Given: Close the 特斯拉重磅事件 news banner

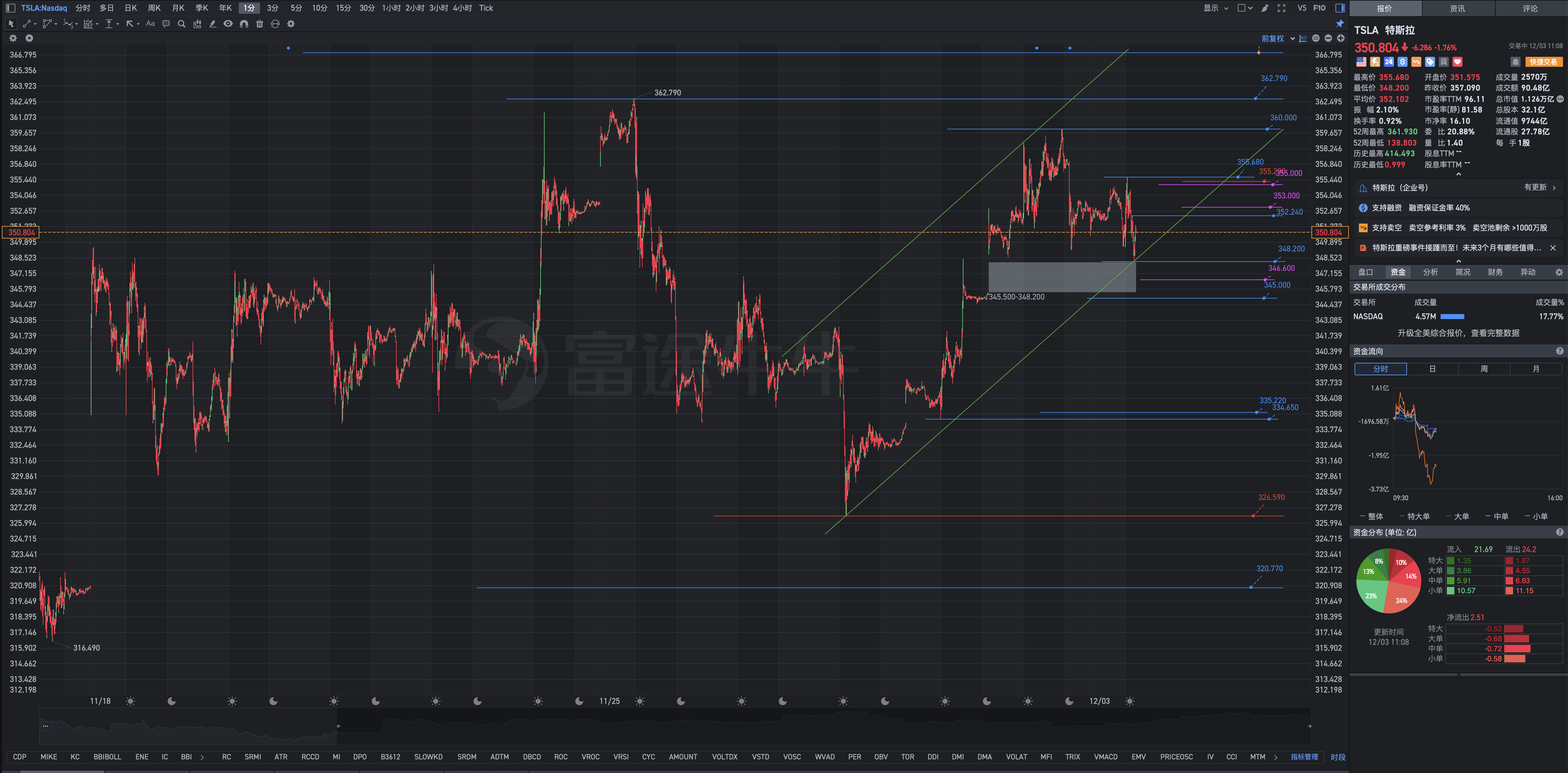Looking at the screenshot, I should [x=1553, y=248].
